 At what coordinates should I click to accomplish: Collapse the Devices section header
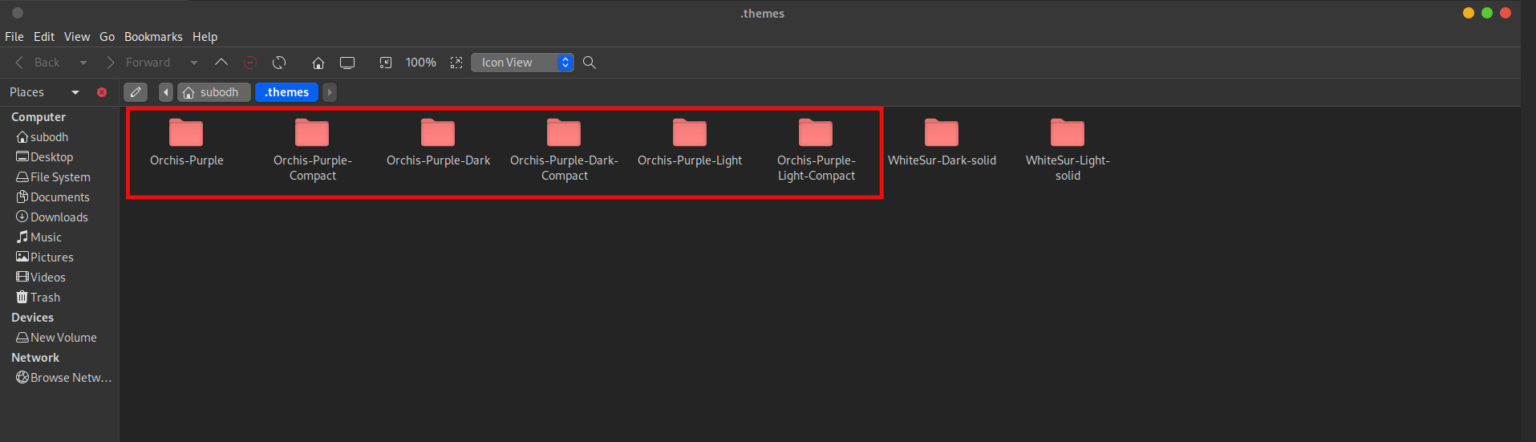pos(33,317)
